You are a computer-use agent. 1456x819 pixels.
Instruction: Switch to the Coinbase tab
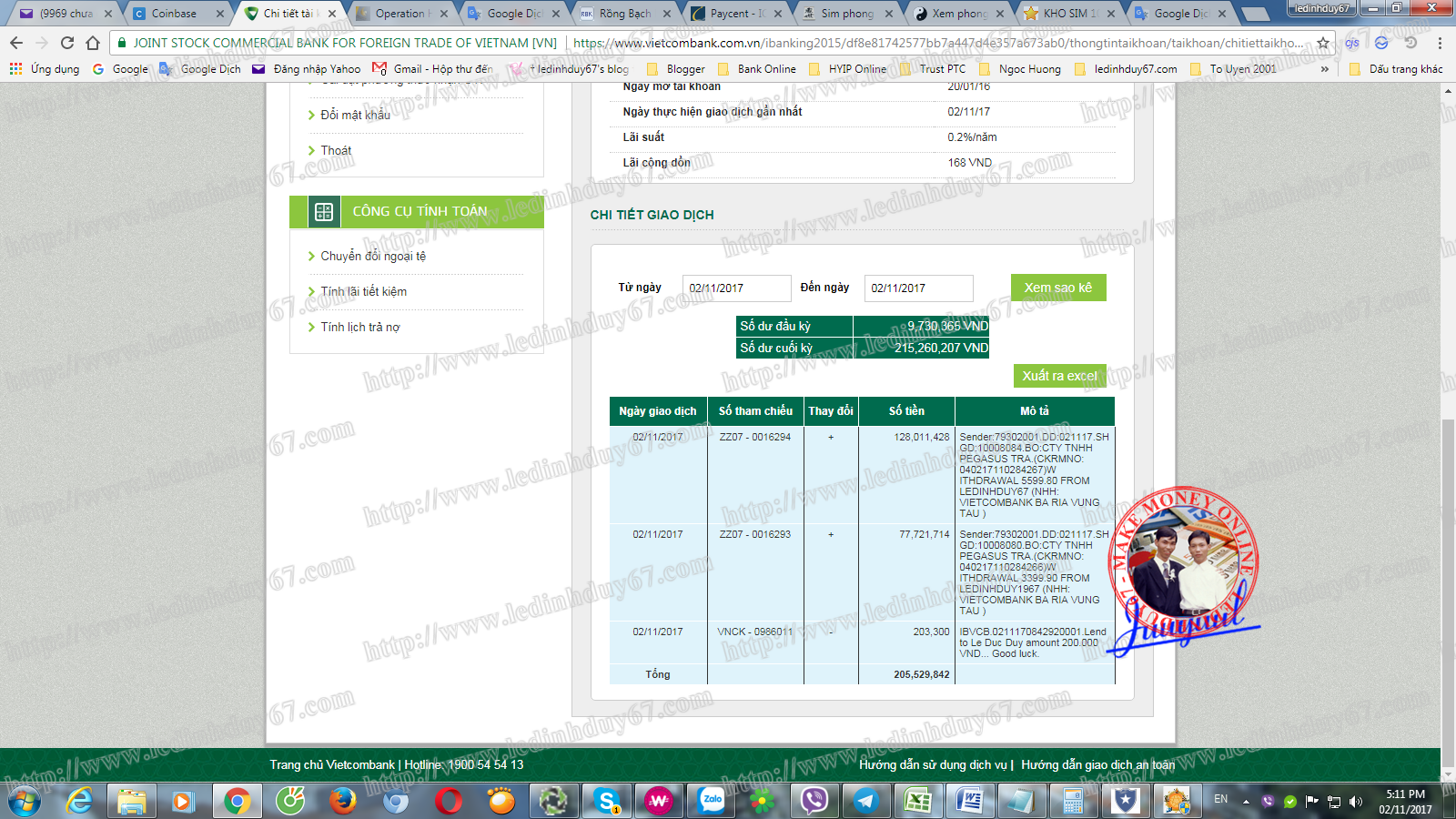pos(173,14)
